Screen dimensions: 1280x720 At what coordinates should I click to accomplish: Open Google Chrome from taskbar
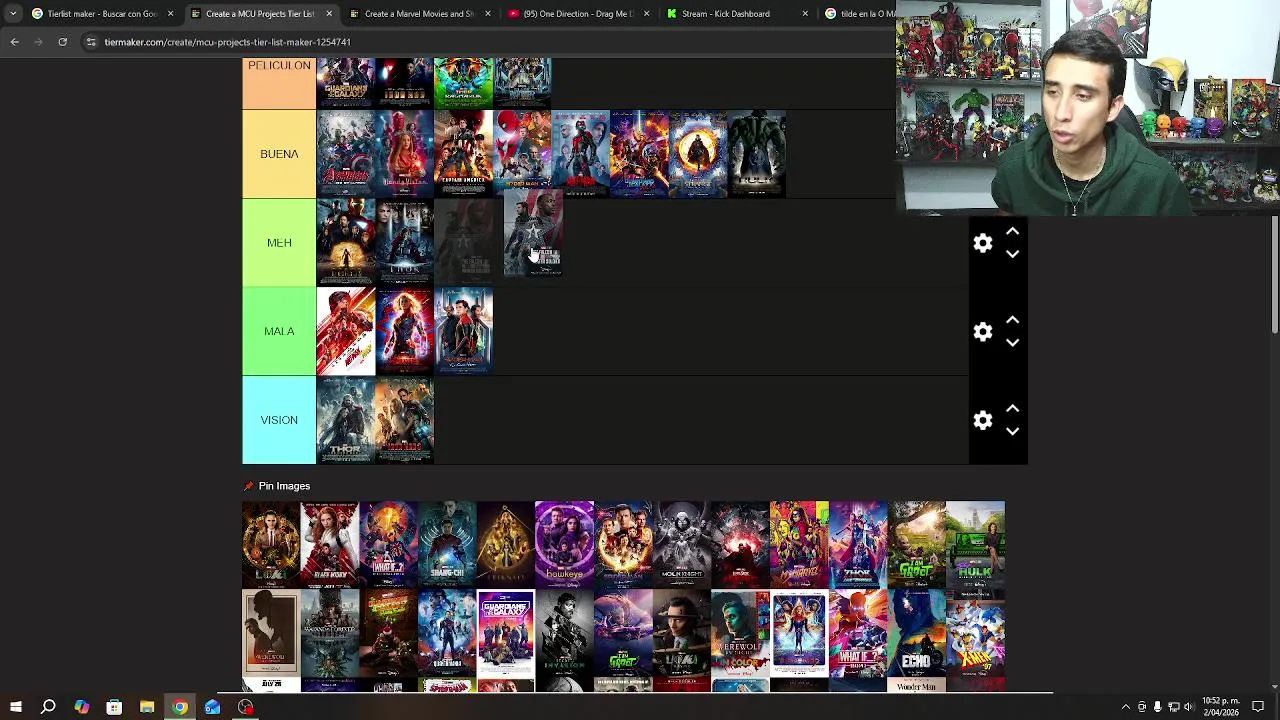click(180, 707)
